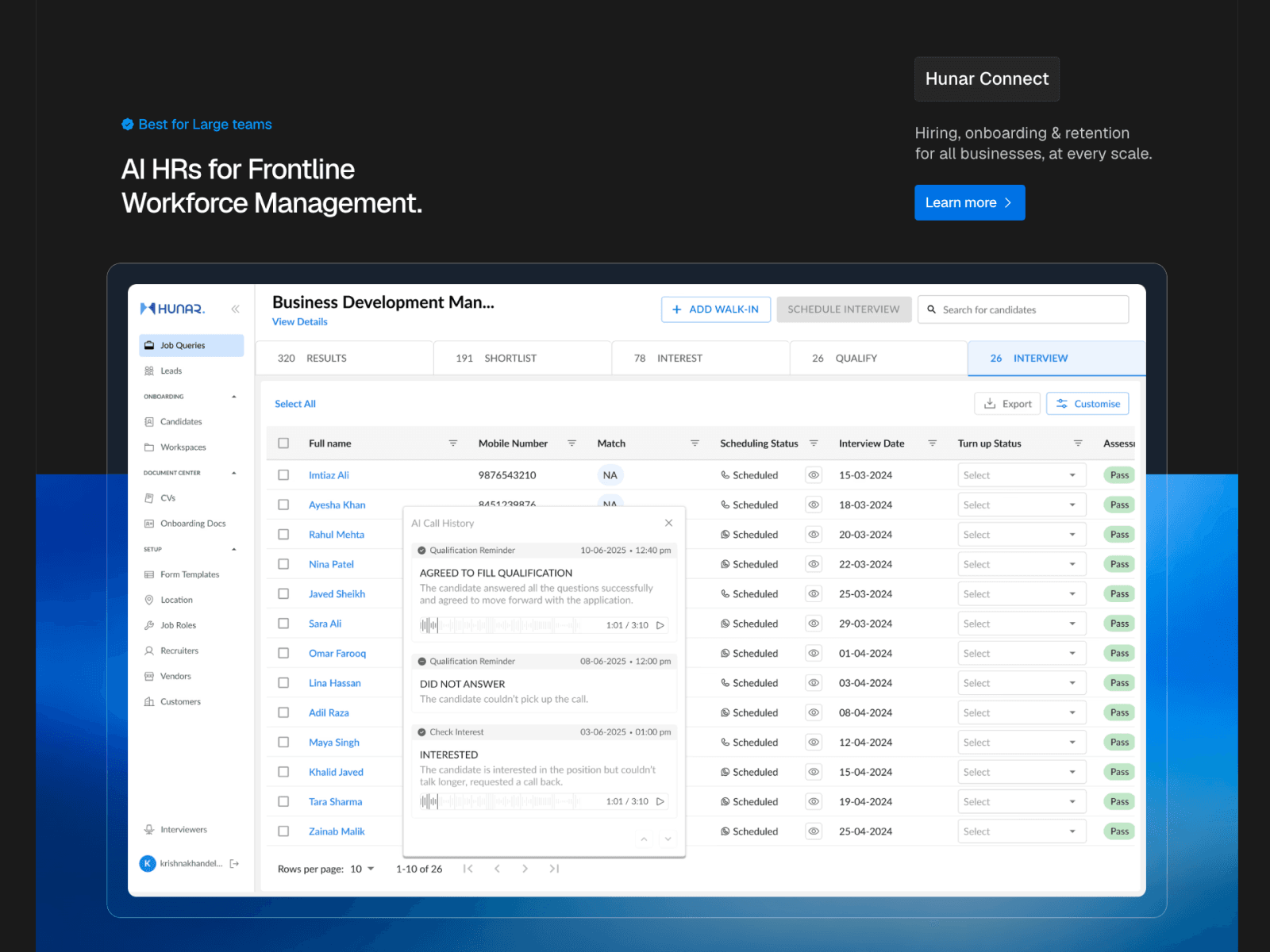
Task: Click the logout icon beside krishnakhandel
Action: [x=234, y=863]
